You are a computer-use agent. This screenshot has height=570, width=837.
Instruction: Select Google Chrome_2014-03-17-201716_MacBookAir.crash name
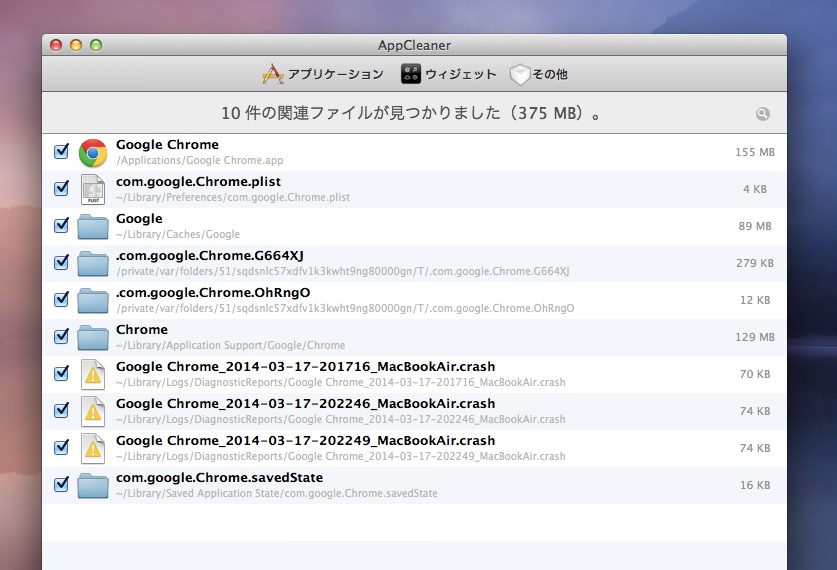(305, 367)
